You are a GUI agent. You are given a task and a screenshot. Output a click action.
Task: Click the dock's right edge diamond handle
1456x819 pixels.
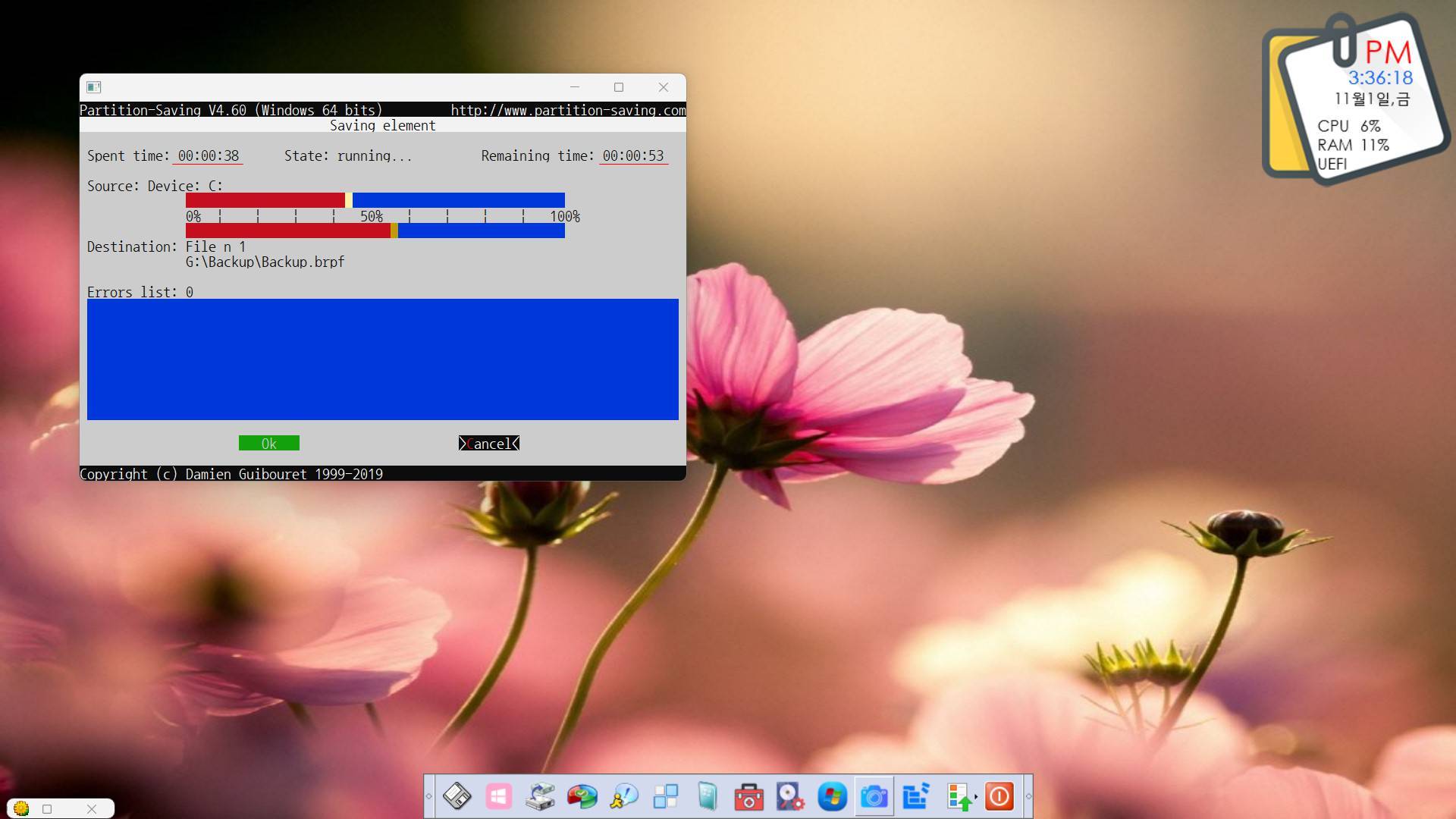tap(1028, 796)
